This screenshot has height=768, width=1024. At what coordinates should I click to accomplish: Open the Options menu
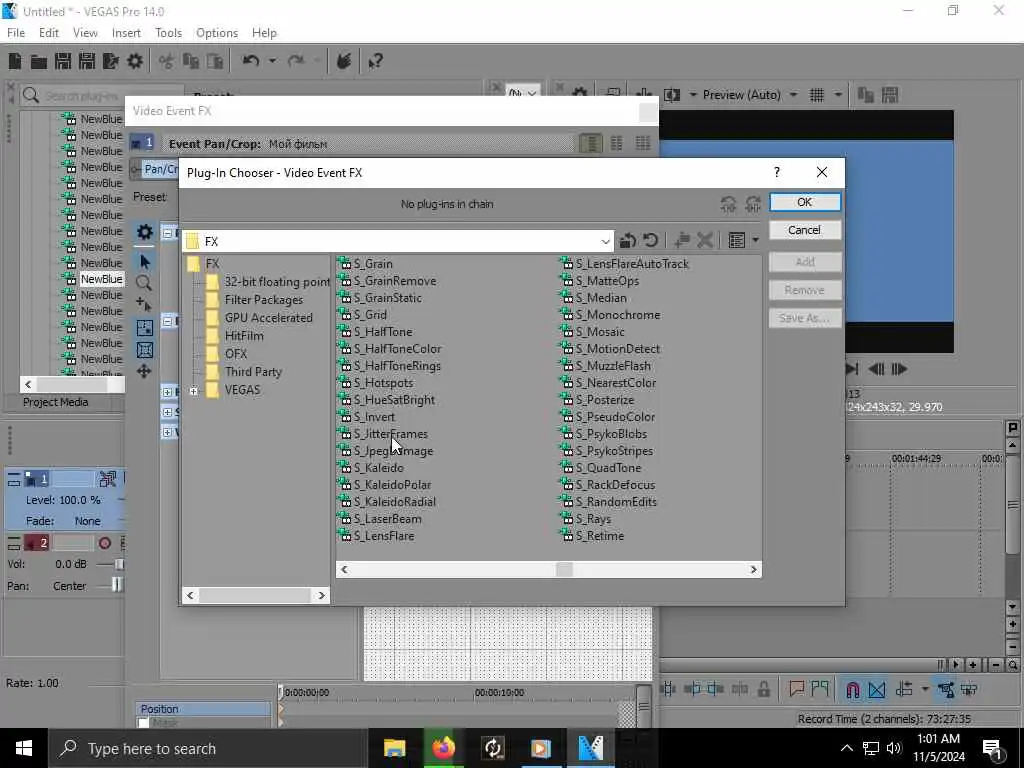tap(217, 33)
